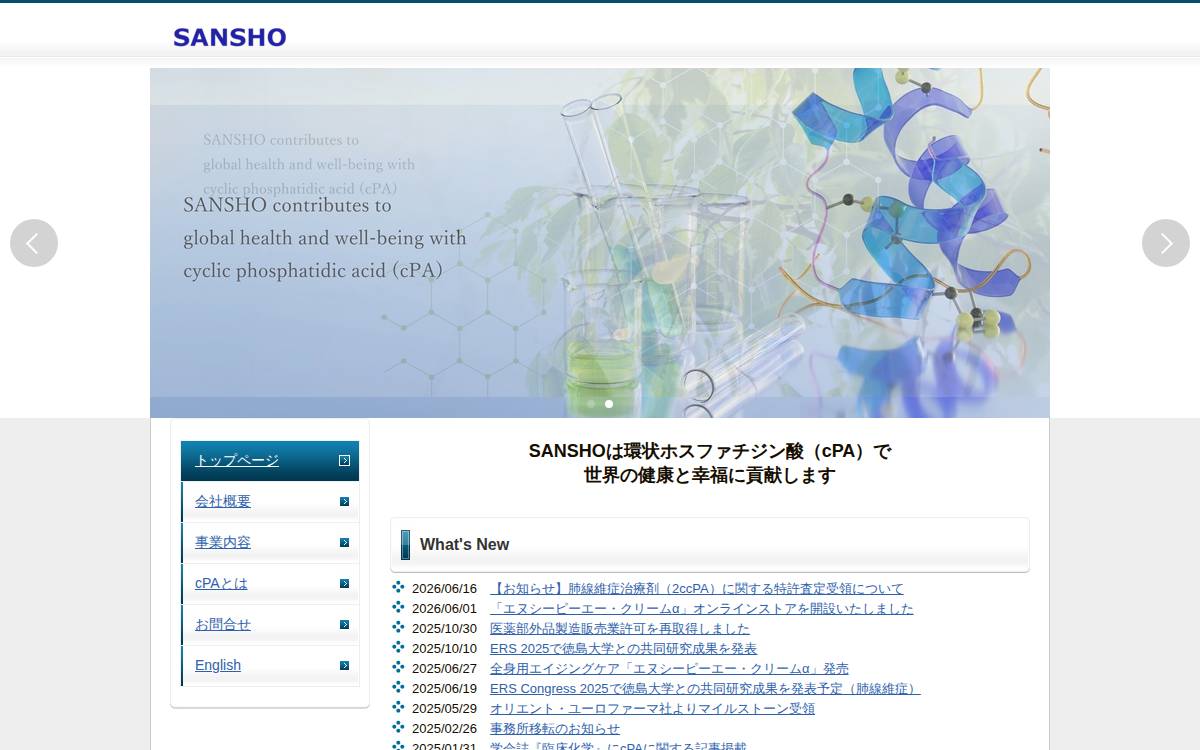Click the date 2026/06/01
This screenshot has width=1200, height=750.
click(x=445, y=609)
